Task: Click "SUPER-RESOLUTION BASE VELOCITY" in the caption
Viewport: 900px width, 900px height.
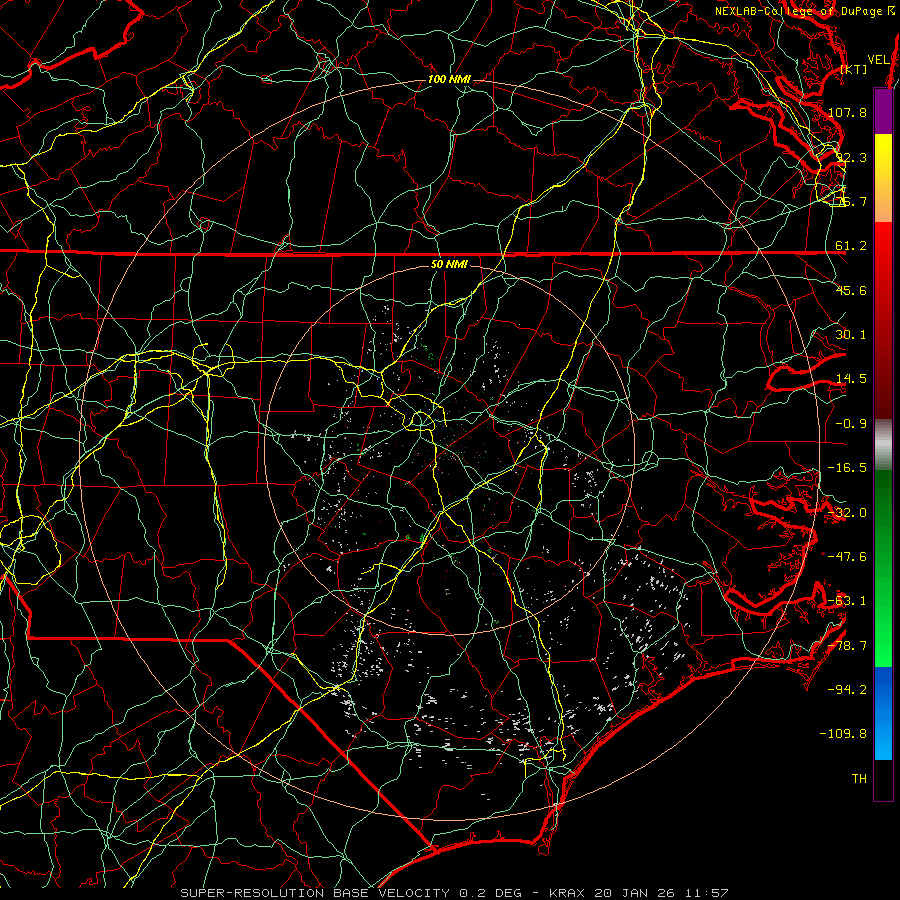Action: [315, 893]
